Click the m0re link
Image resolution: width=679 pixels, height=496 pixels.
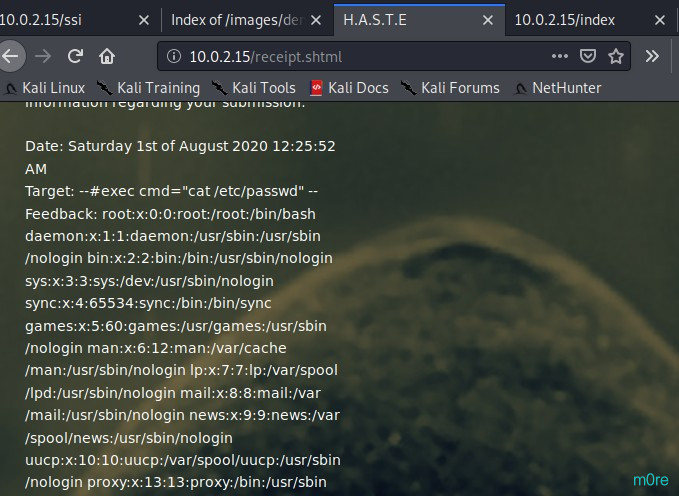point(650,480)
